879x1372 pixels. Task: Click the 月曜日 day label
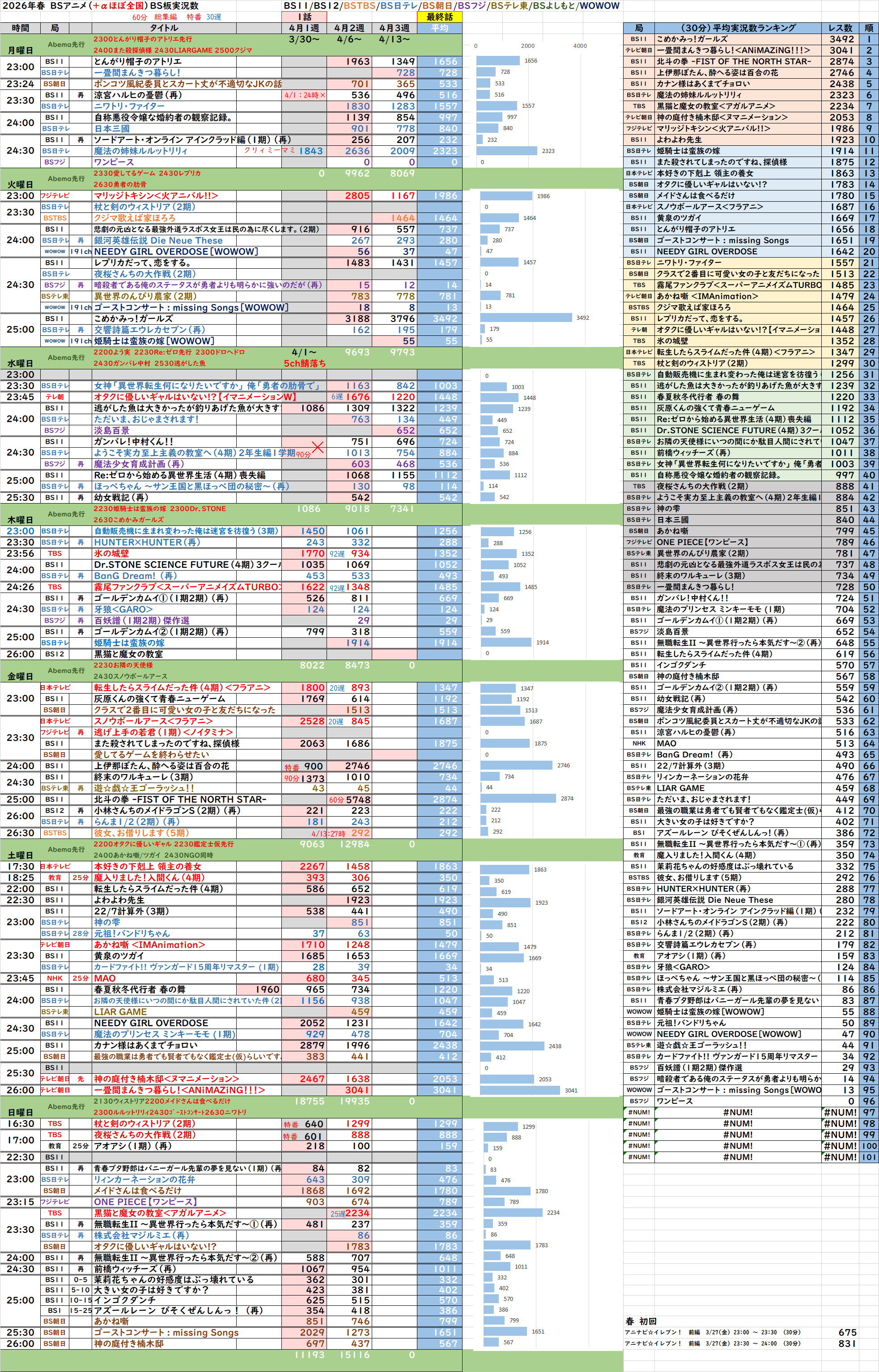[x=20, y=51]
